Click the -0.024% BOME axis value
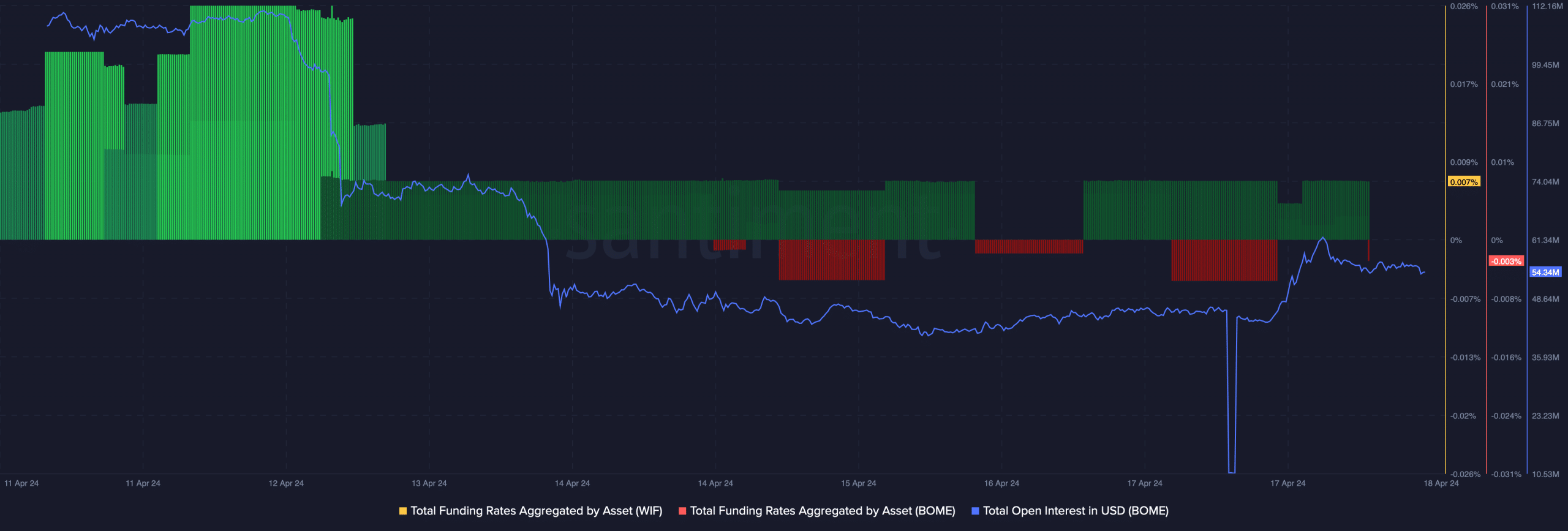This screenshot has width=1568, height=531. [1506, 416]
